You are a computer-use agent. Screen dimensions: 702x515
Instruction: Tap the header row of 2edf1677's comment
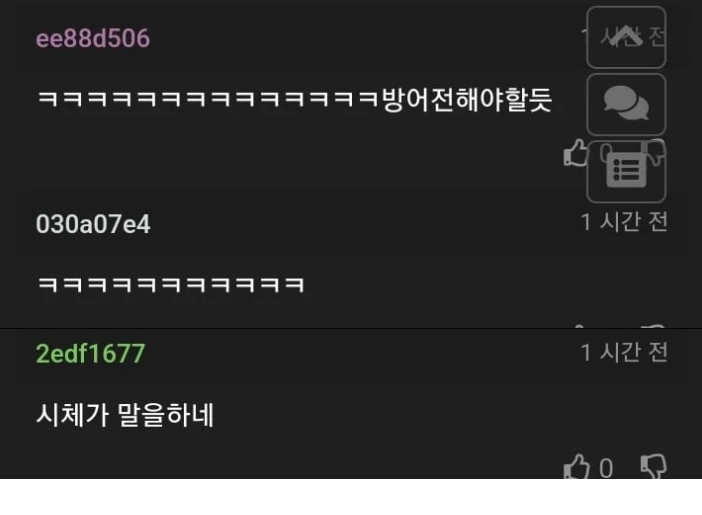click(352, 354)
